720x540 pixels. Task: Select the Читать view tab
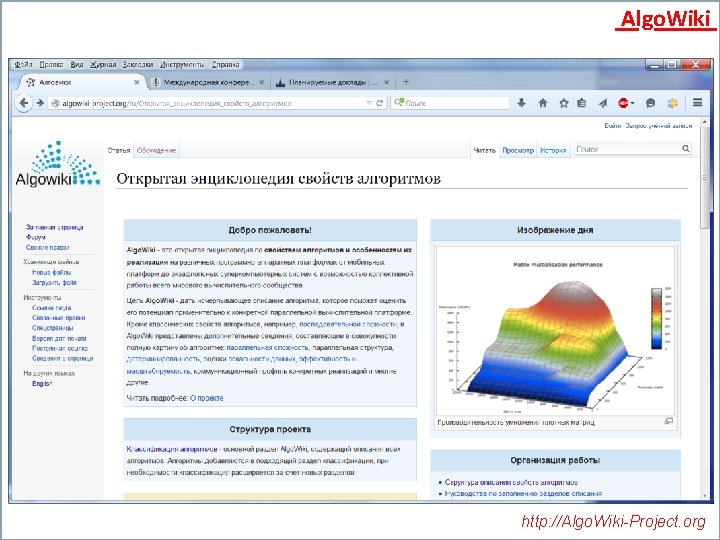(484, 150)
